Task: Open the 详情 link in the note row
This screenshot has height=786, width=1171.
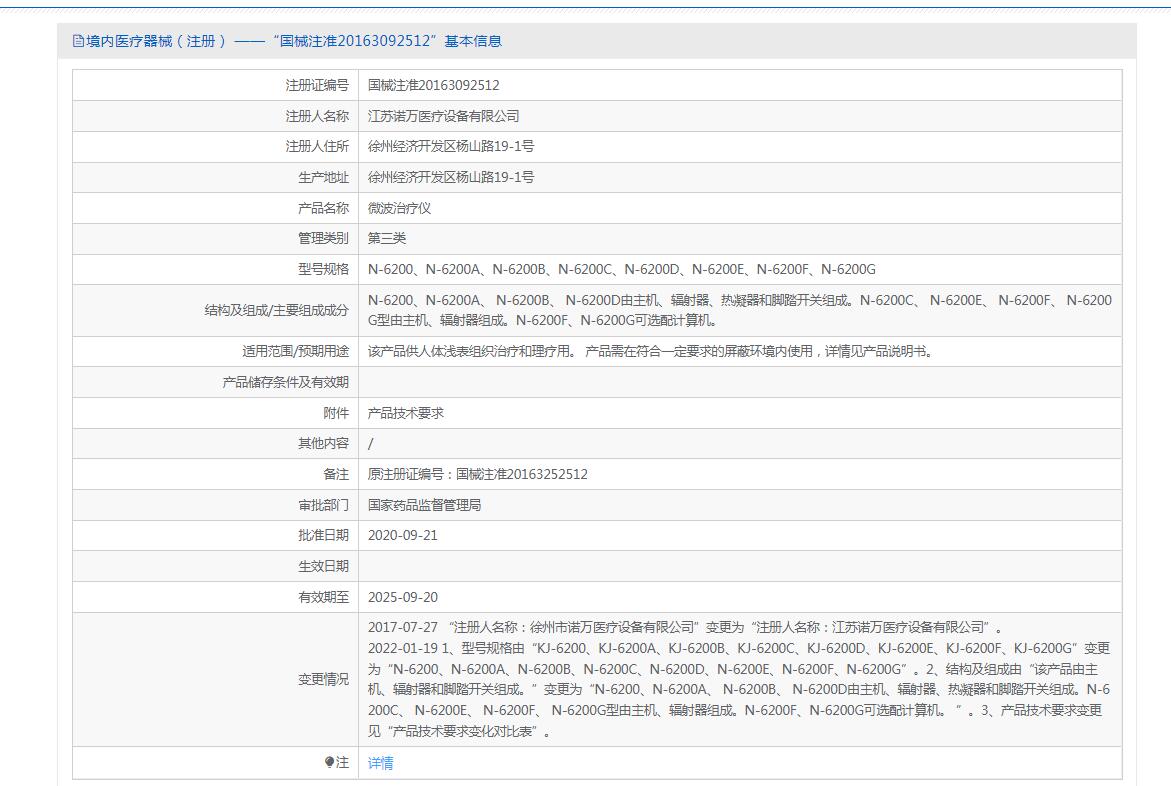Action: click(380, 763)
